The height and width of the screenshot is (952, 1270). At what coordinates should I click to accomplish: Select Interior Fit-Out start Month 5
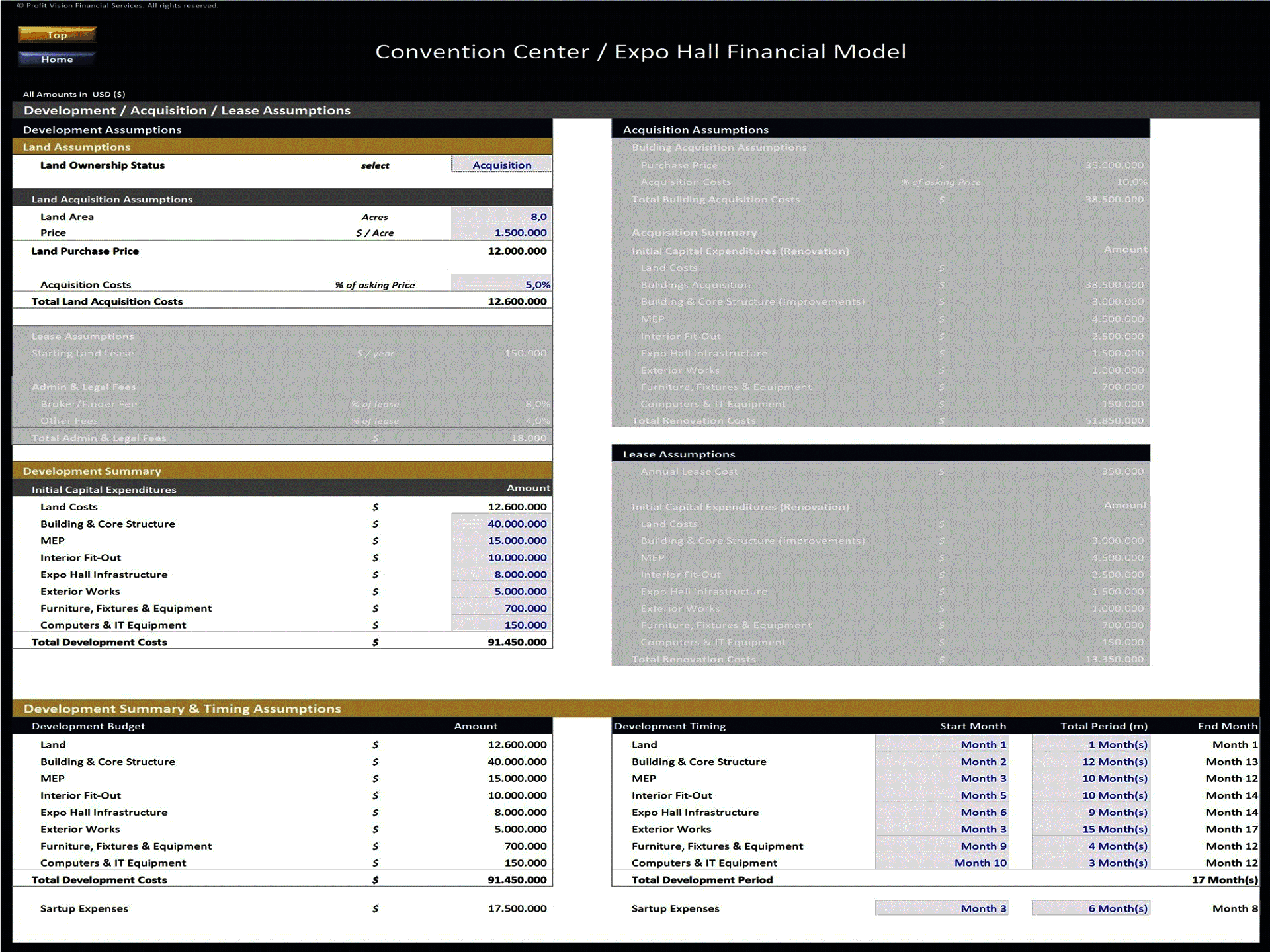click(x=942, y=795)
